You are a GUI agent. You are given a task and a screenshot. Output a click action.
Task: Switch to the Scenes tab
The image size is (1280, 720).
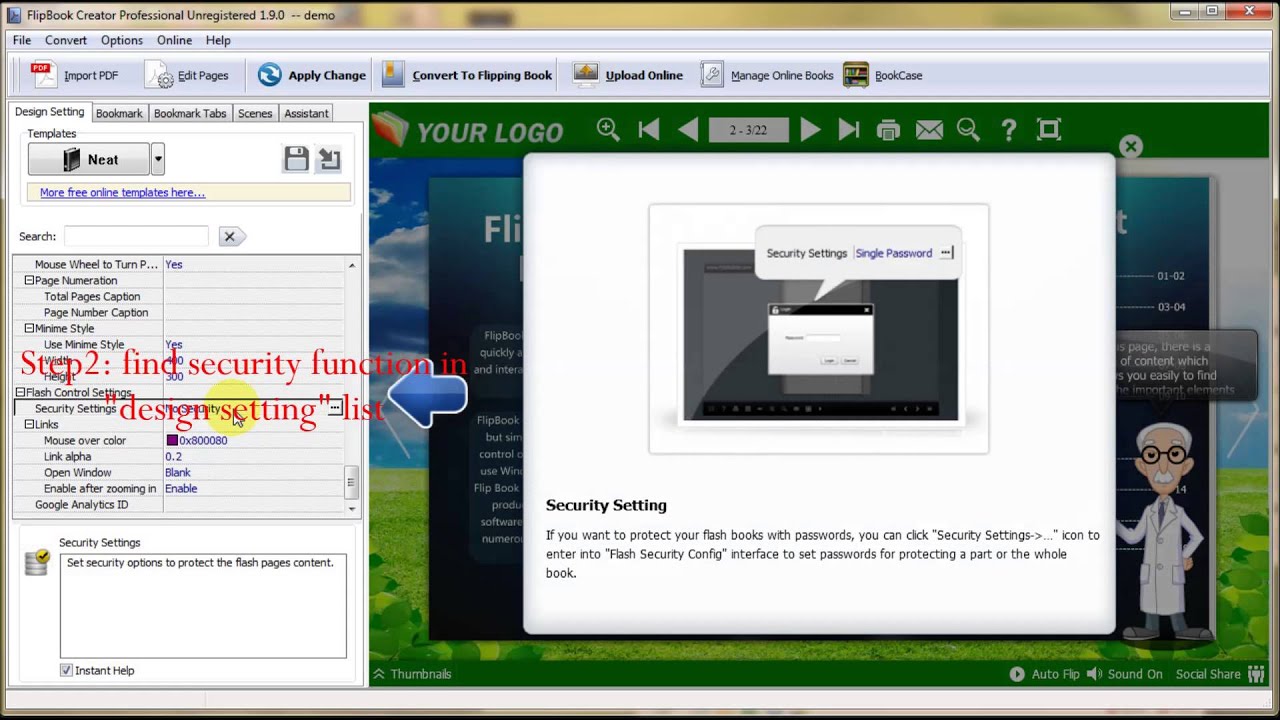[x=255, y=113]
